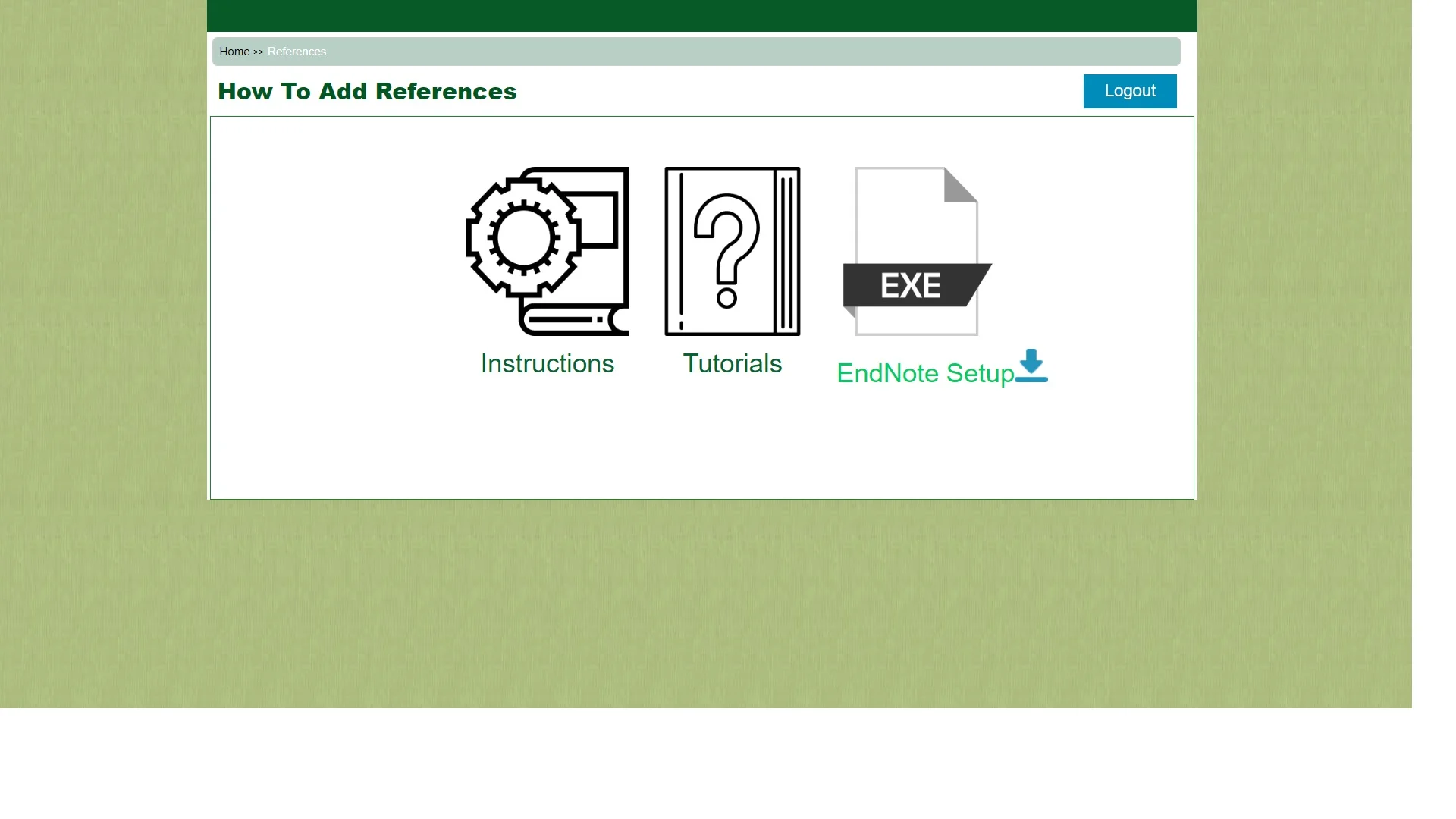Open the Instructions text link
The height and width of the screenshot is (819, 1456).
tap(547, 364)
